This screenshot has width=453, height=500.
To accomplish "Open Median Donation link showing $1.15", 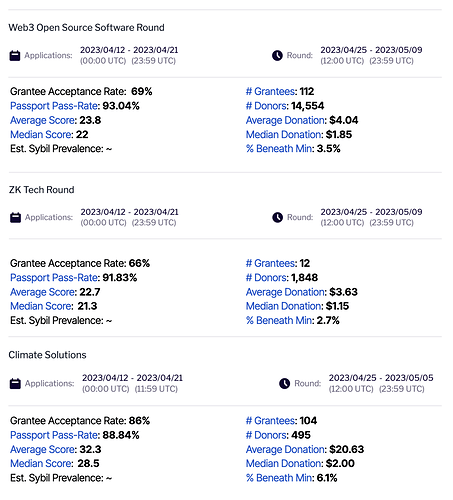I will click(x=284, y=306).
